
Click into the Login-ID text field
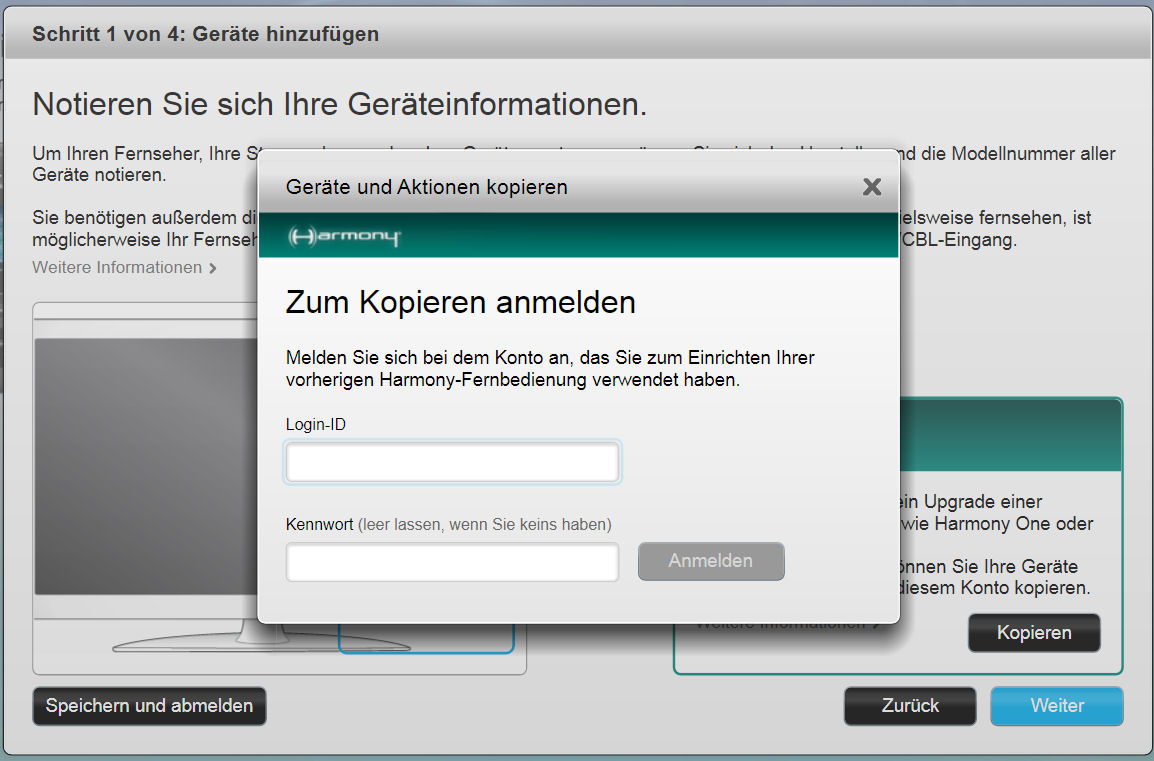pos(452,463)
